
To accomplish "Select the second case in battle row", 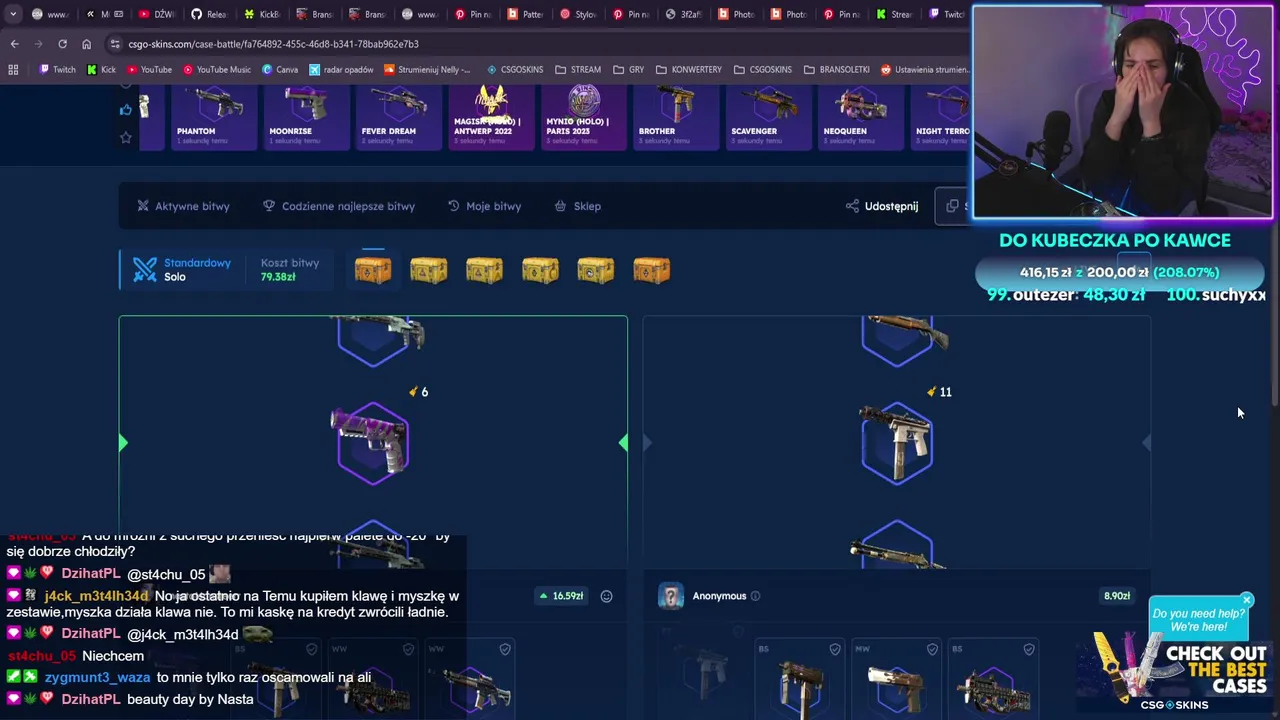I will 428,270.
